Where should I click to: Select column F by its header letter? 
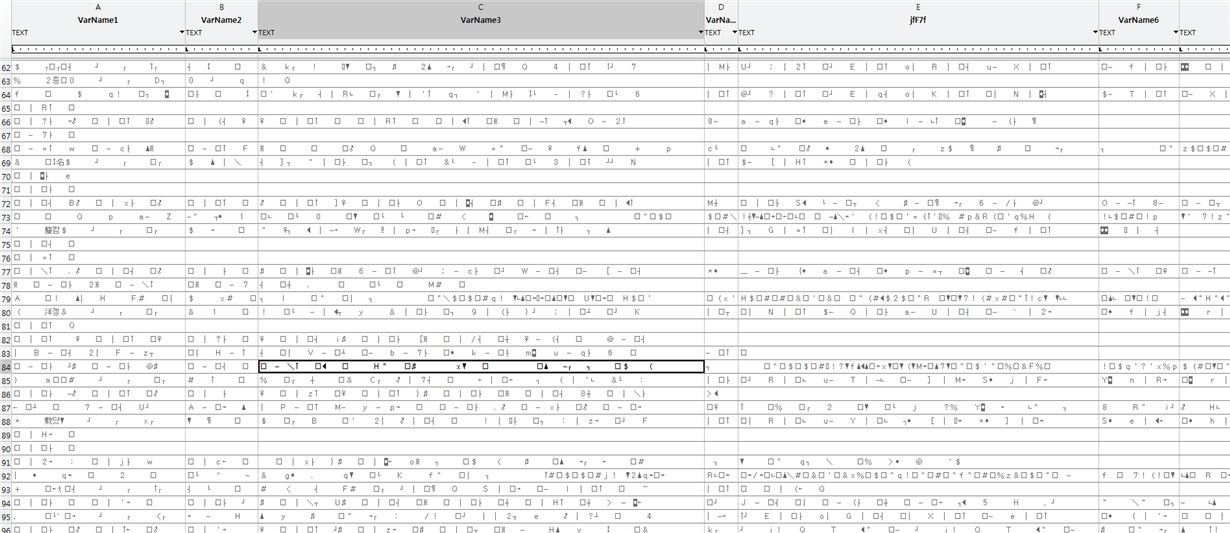coord(1138,7)
